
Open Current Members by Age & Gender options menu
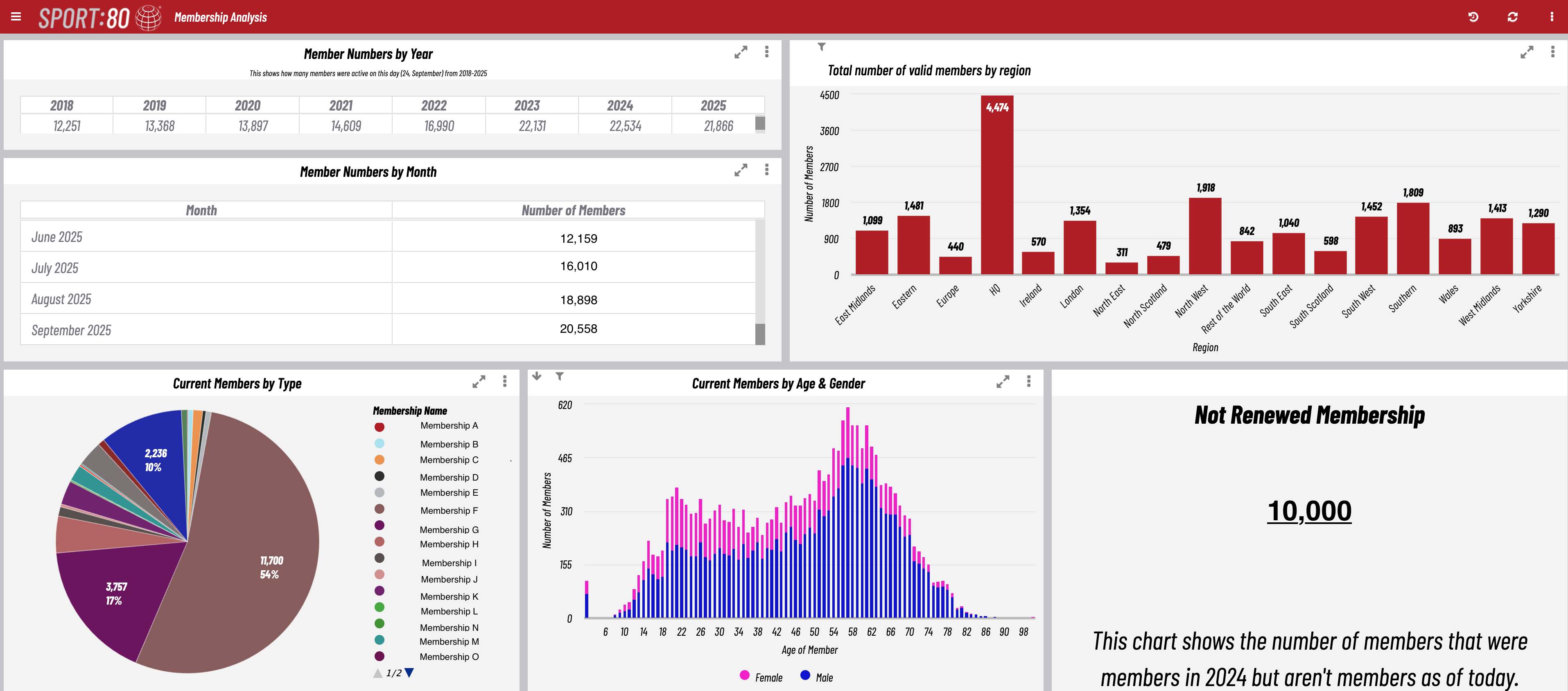tap(1029, 382)
